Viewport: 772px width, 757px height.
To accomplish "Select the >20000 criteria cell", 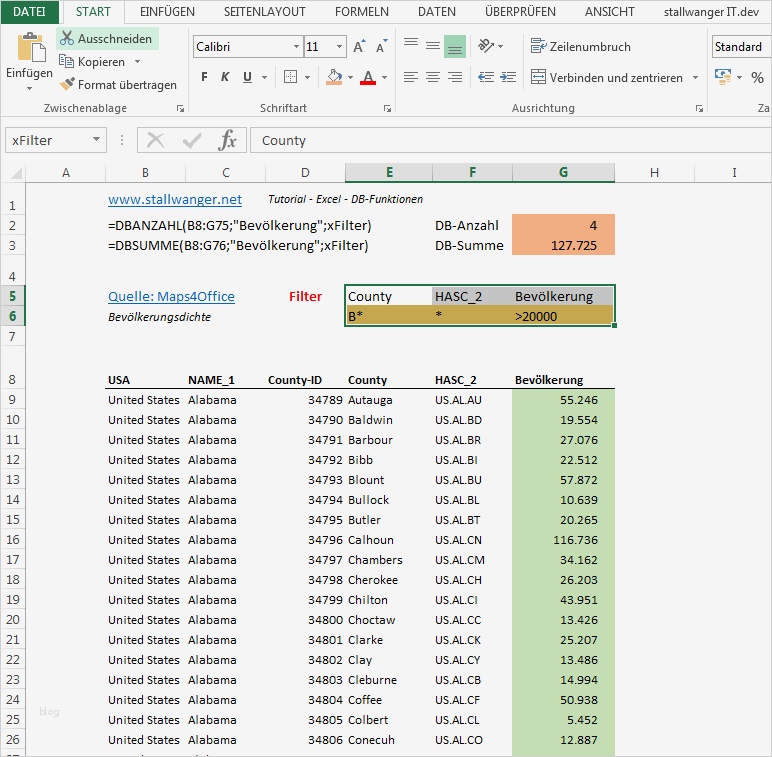I will pos(563,316).
